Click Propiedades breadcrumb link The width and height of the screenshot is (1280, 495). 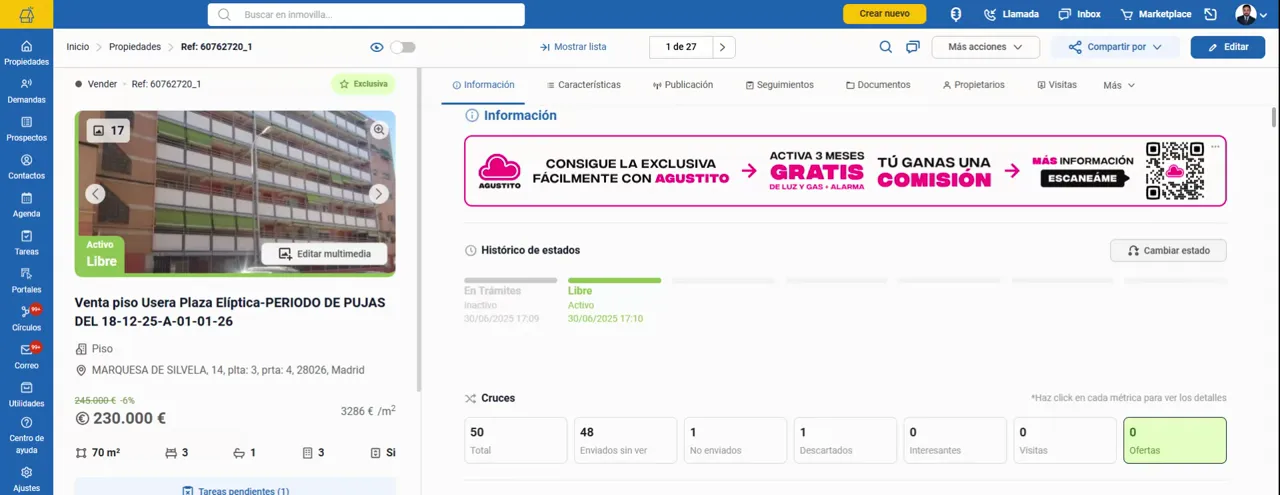(135, 47)
